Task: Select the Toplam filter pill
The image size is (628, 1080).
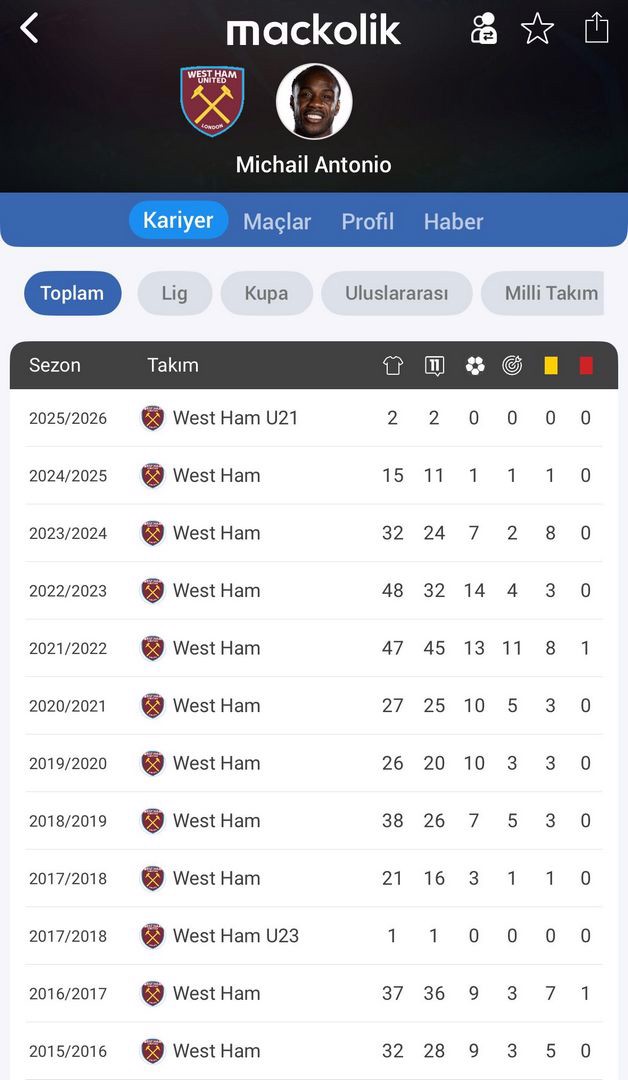Action: (72, 293)
